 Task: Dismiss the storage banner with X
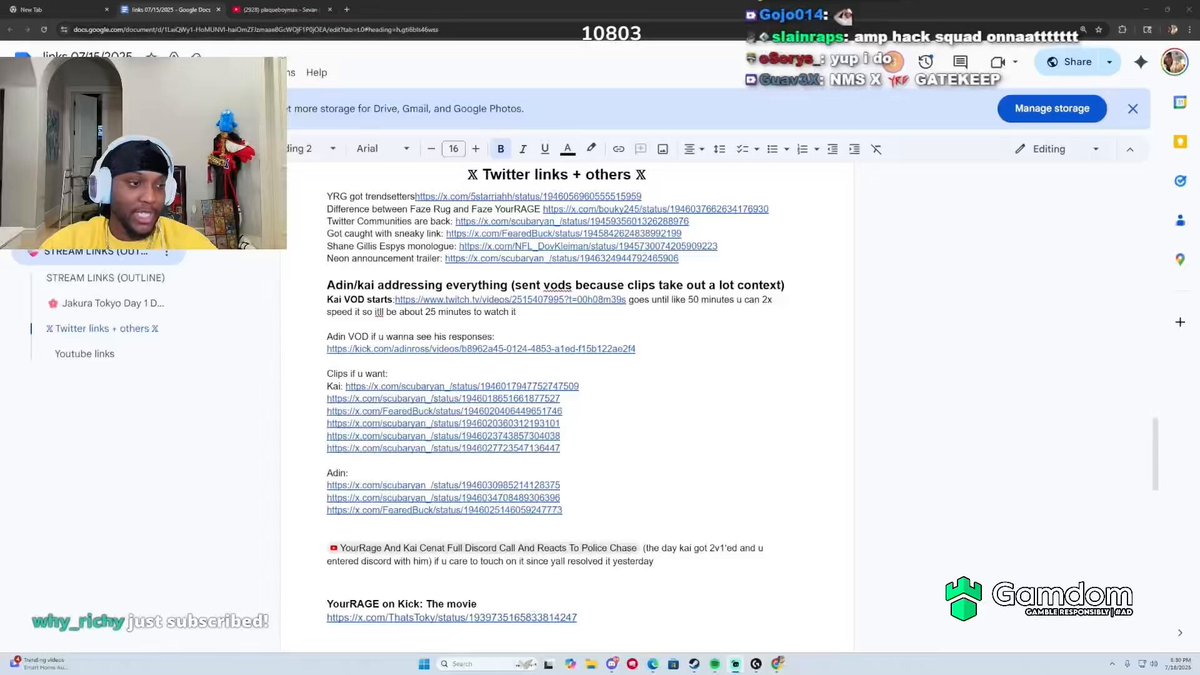click(1133, 108)
